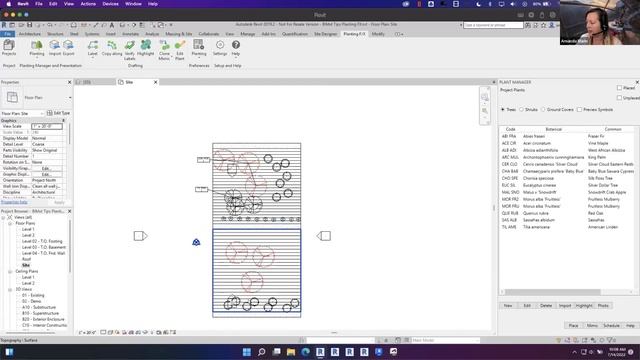Collapse the Views (all) tree node
This screenshot has height=360, width=640.
point(3,218)
